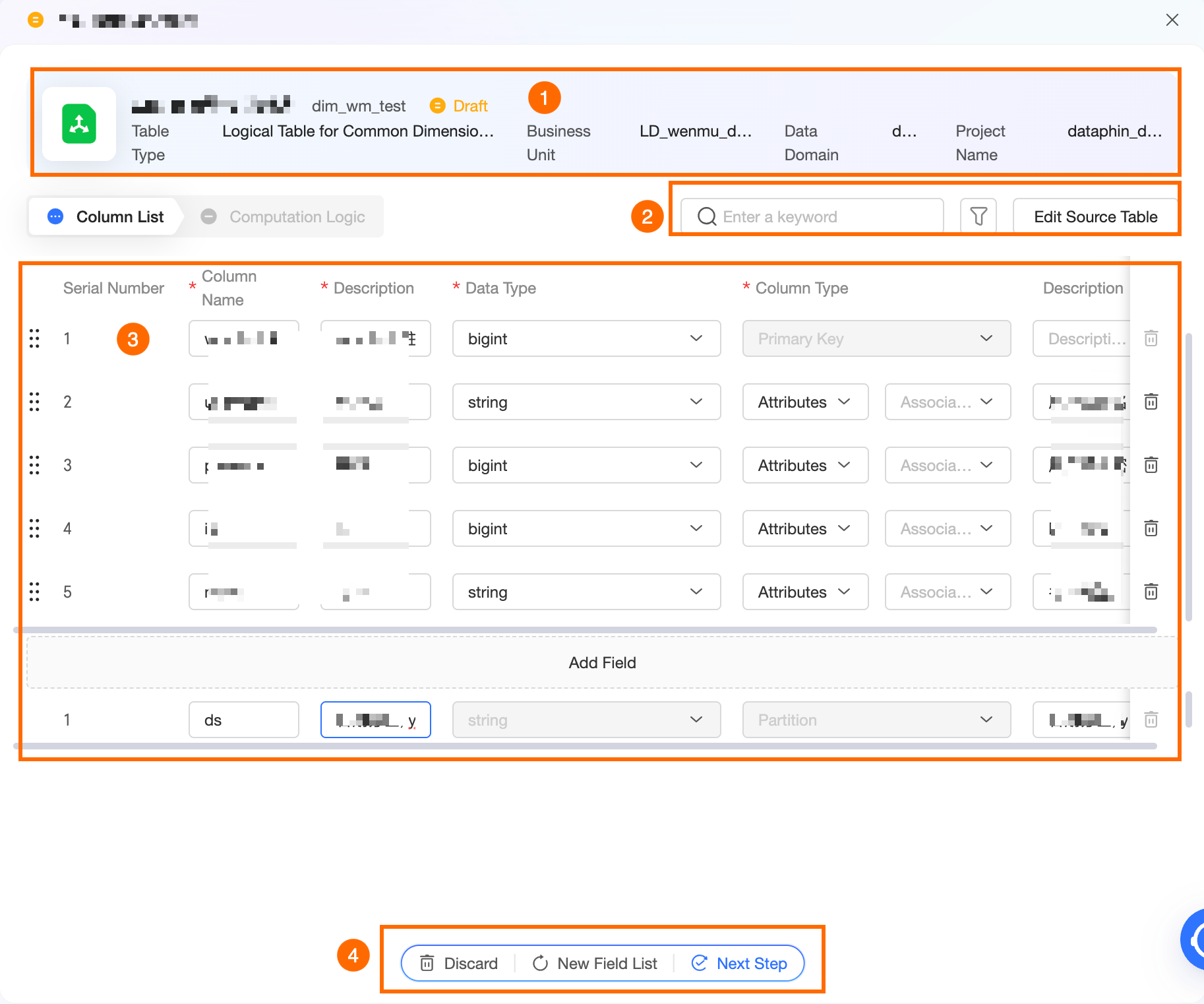Screen dimensions: 1204x1004
Task: Switch to the Computation Logic tab
Action: [x=284, y=216]
